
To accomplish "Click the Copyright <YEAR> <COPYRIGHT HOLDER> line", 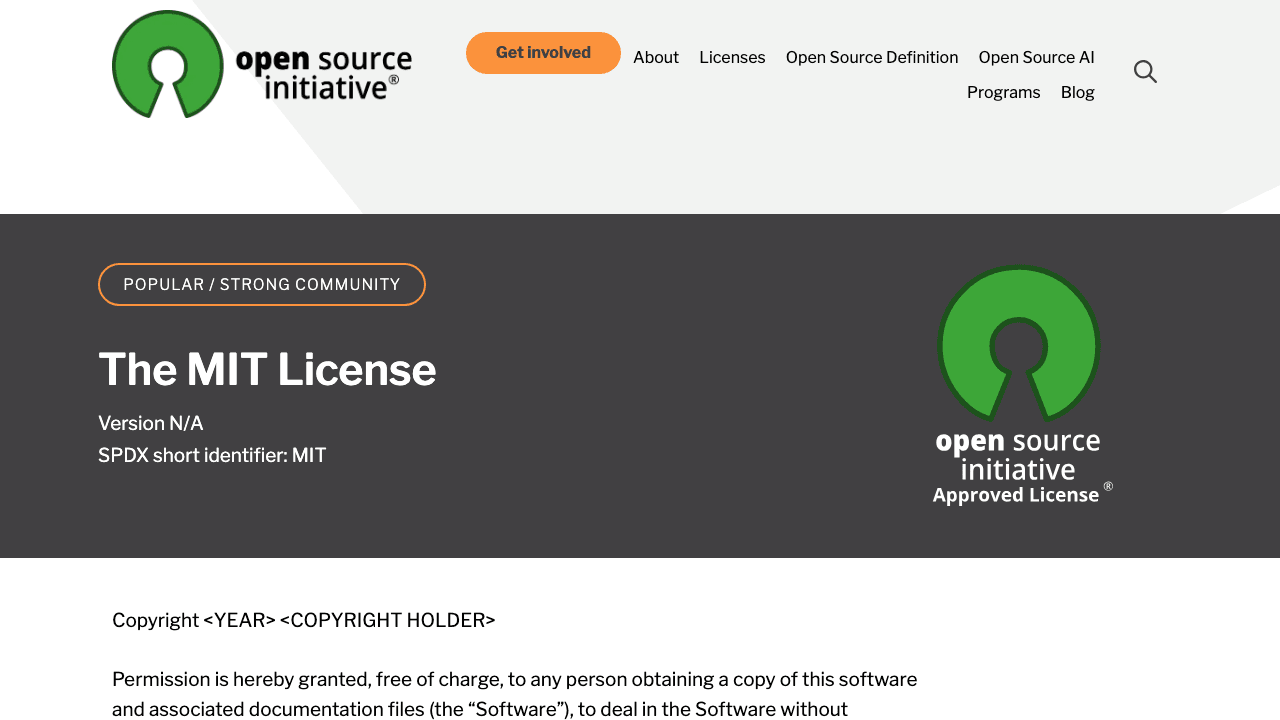I will click(304, 620).
